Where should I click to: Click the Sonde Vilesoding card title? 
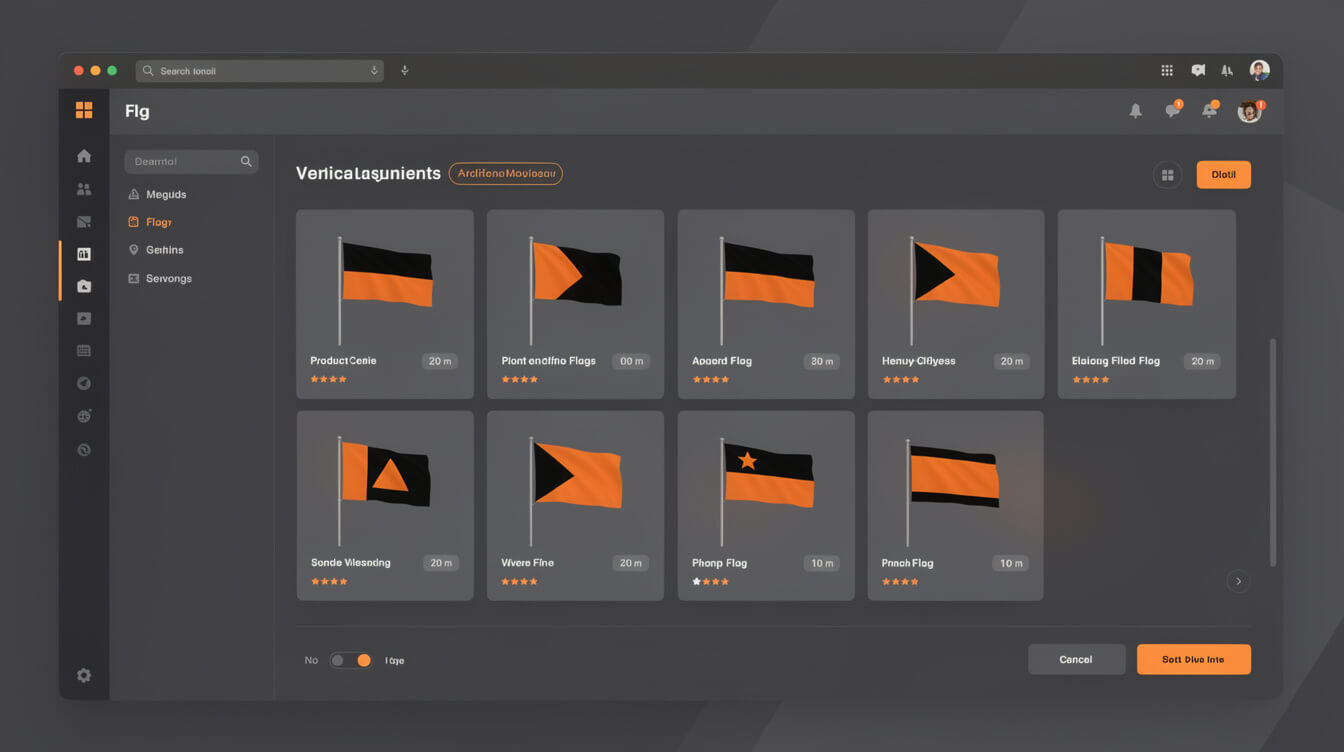[x=351, y=563]
